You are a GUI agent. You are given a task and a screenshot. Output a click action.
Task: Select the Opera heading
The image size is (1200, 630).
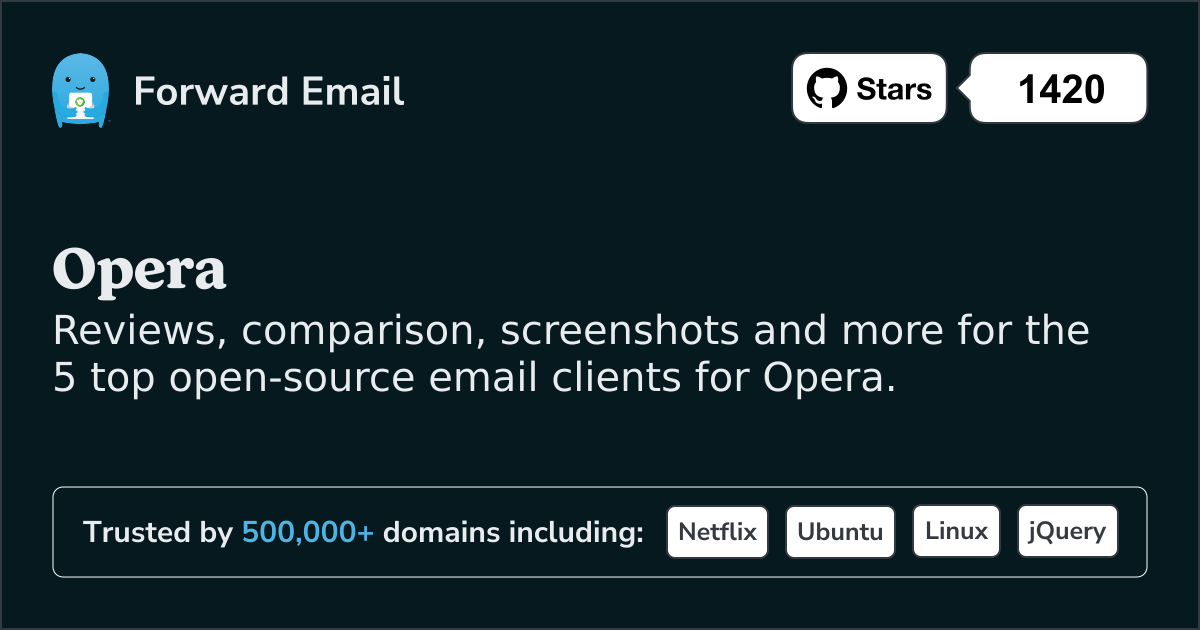pos(140,270)
